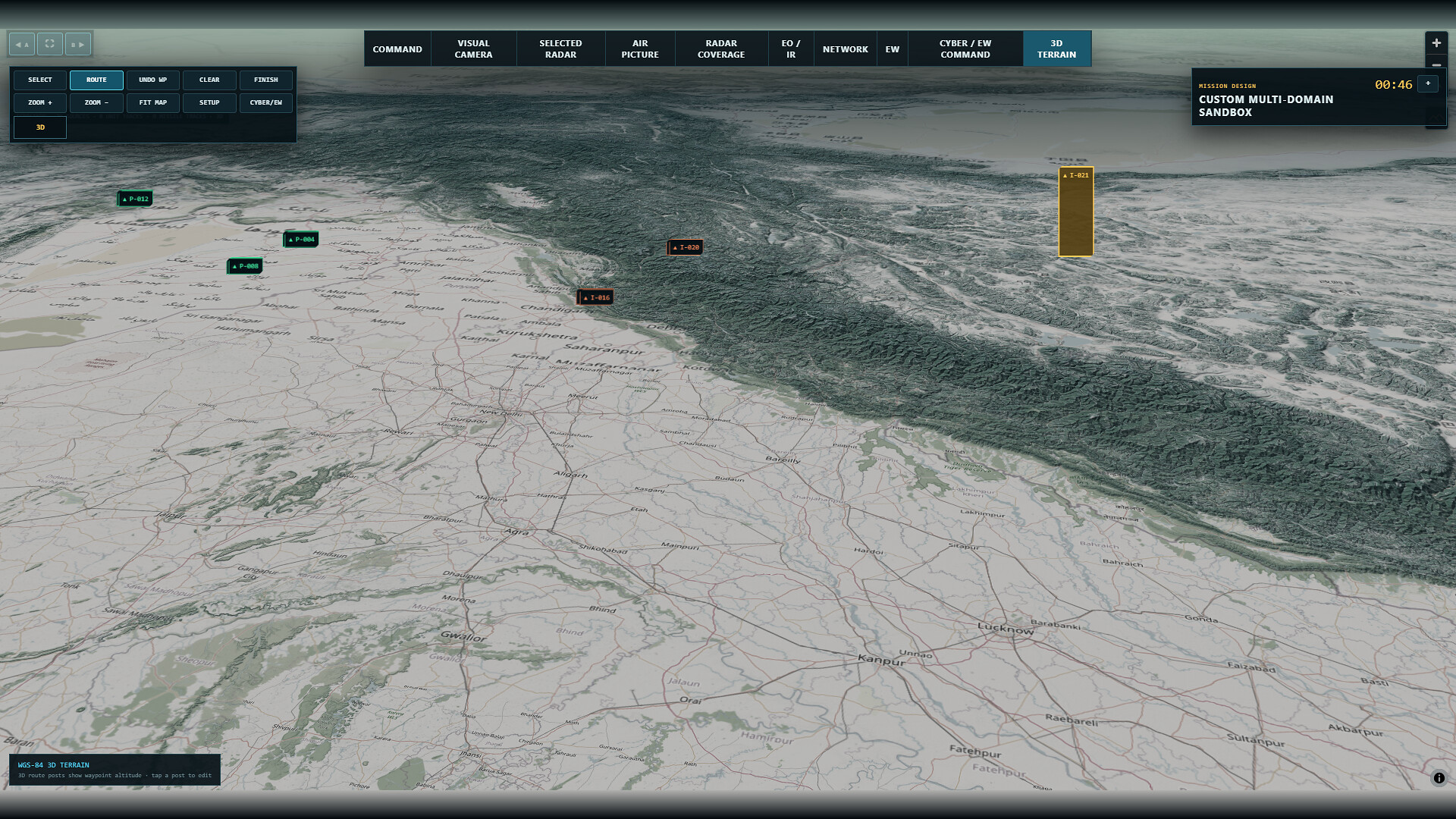The image size is (1456, 819).
Task: Select the P-004 unit marker
Action: pos(302,239)
